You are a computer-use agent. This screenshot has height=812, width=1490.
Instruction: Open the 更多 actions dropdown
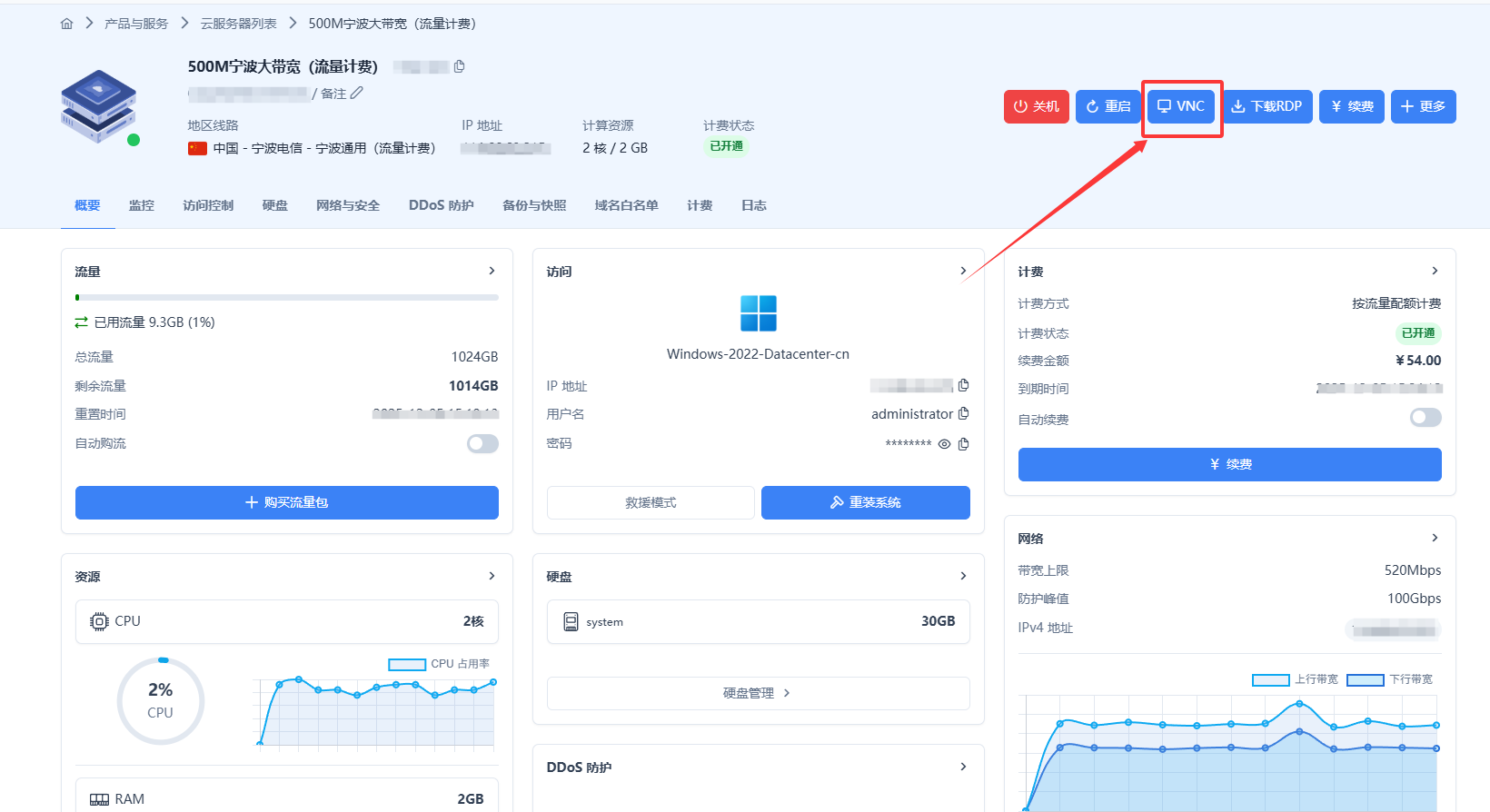click(1423, 106)
